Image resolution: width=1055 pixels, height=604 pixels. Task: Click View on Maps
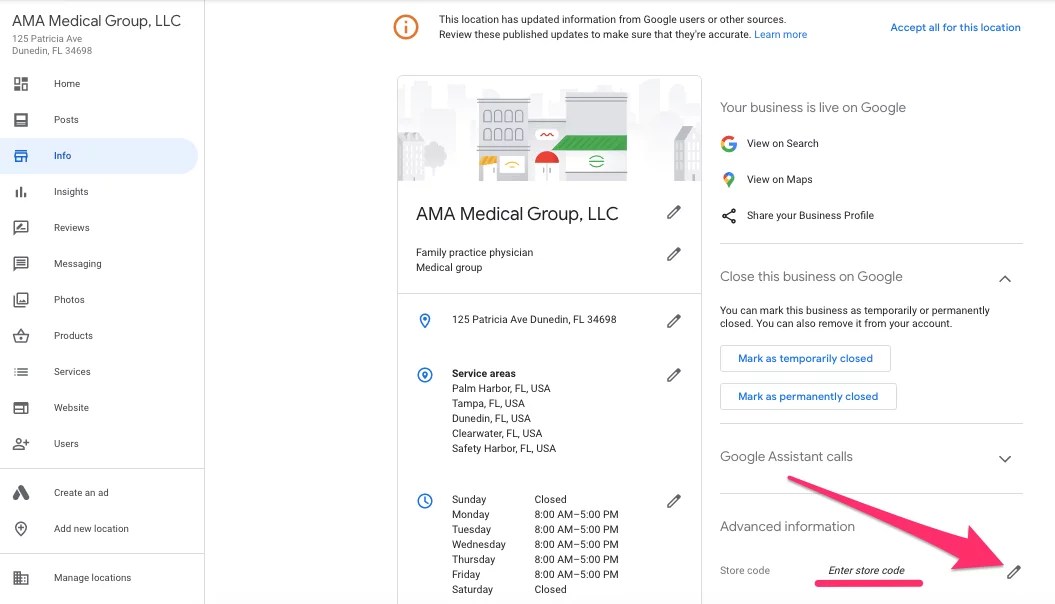(779, 180)
